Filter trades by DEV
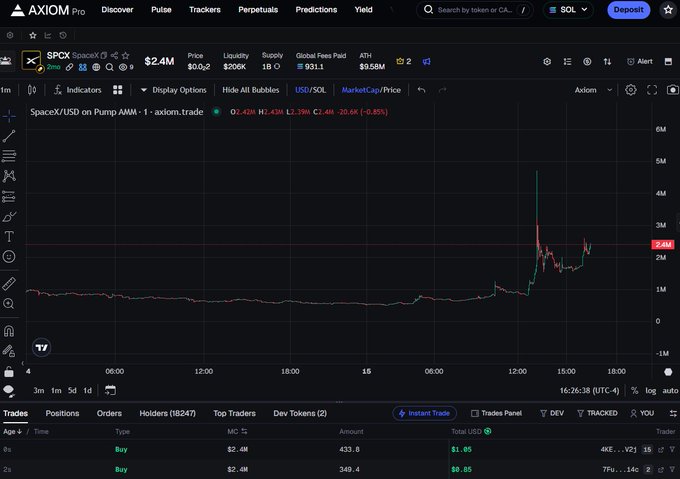Screen dimensions: 680x479 [x=552, y=413]
